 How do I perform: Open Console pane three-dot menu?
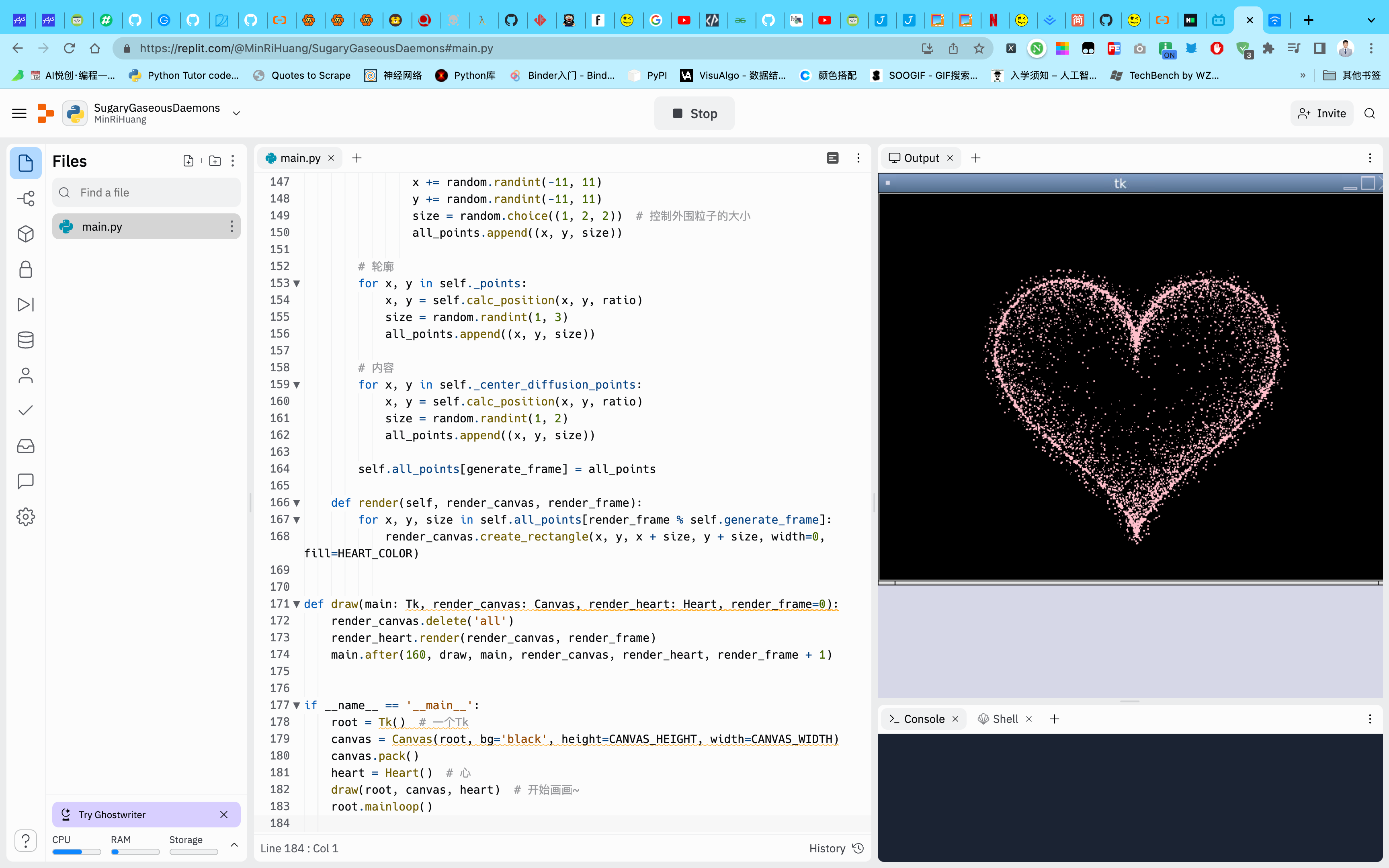(1369, 719)
